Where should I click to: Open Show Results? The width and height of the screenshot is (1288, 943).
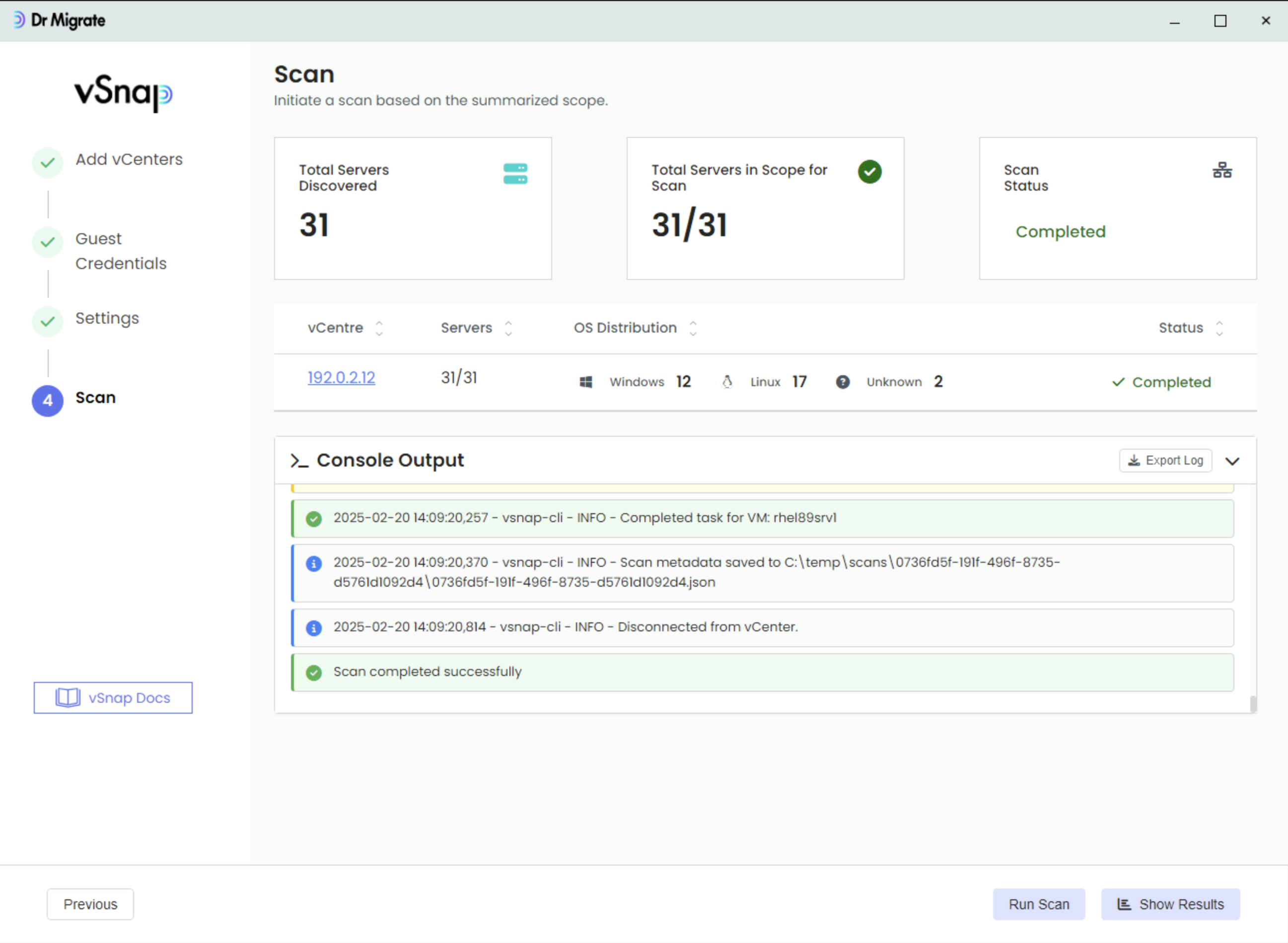pyautogui.click(x=1170, y=904)
